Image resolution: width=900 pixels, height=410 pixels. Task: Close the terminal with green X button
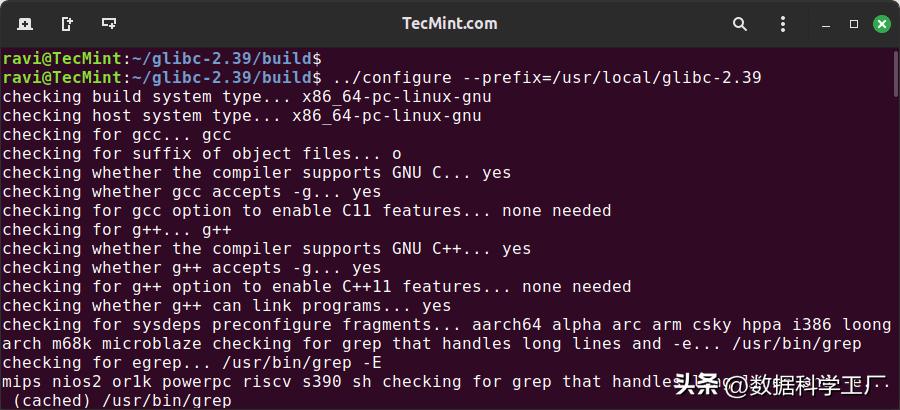[x=882, y=24]
